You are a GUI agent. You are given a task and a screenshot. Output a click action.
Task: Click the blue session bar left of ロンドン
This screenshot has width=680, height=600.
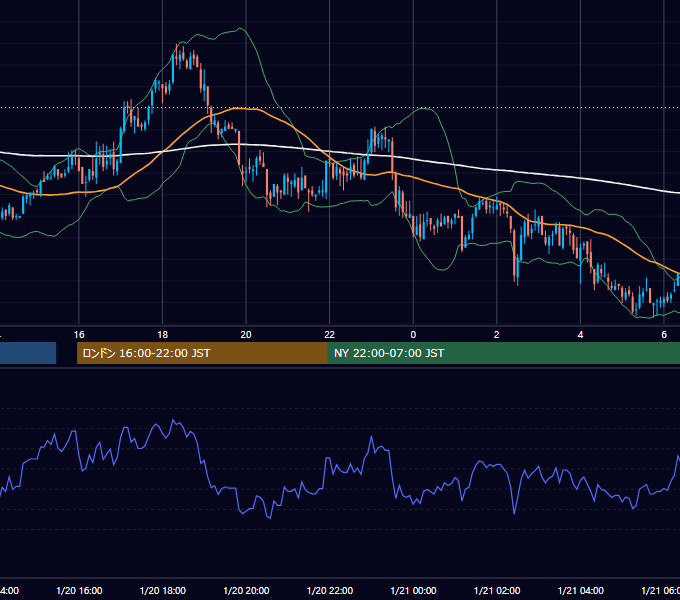[28, 353]
